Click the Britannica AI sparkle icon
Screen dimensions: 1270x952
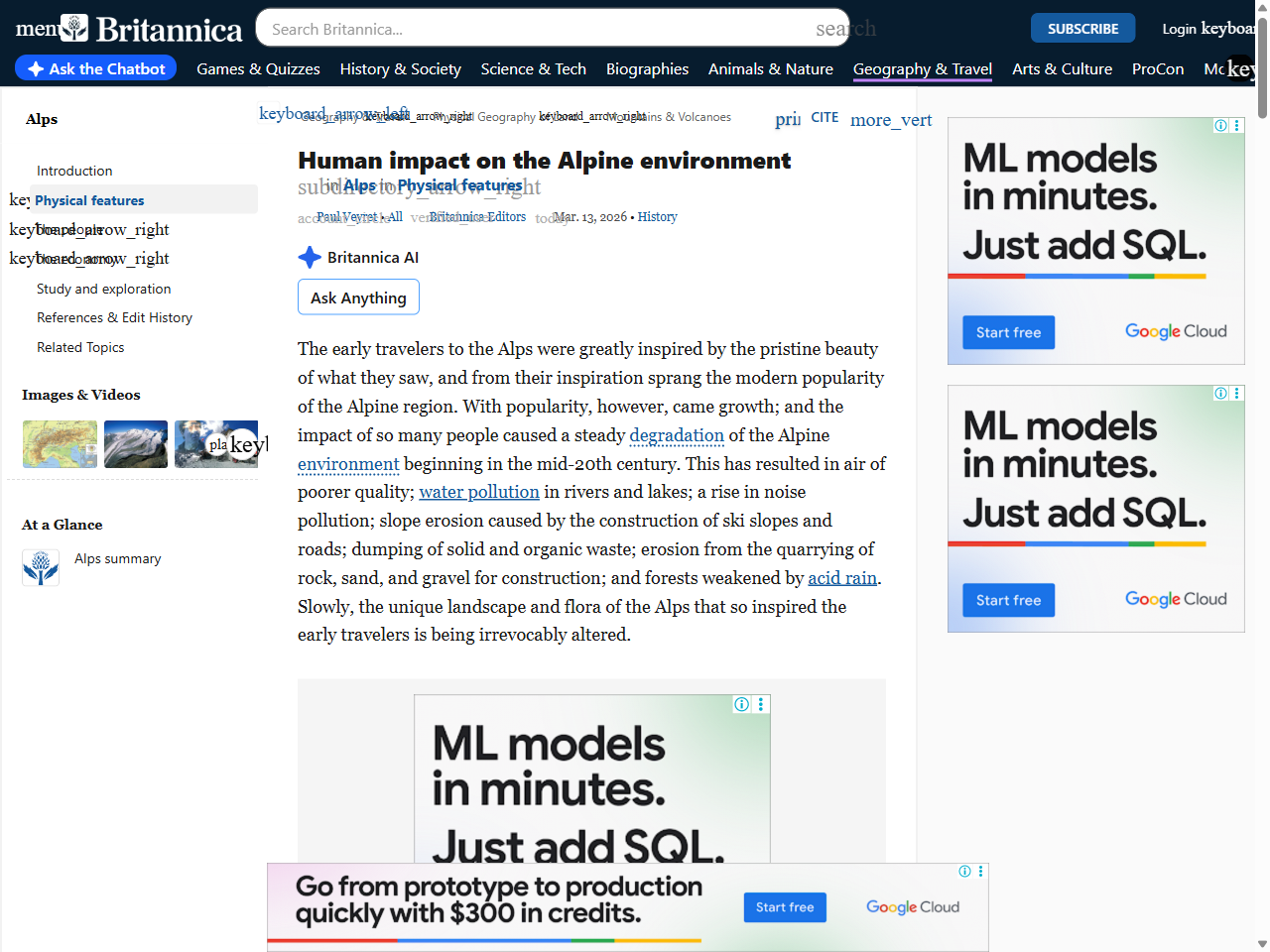pos(310,258)
